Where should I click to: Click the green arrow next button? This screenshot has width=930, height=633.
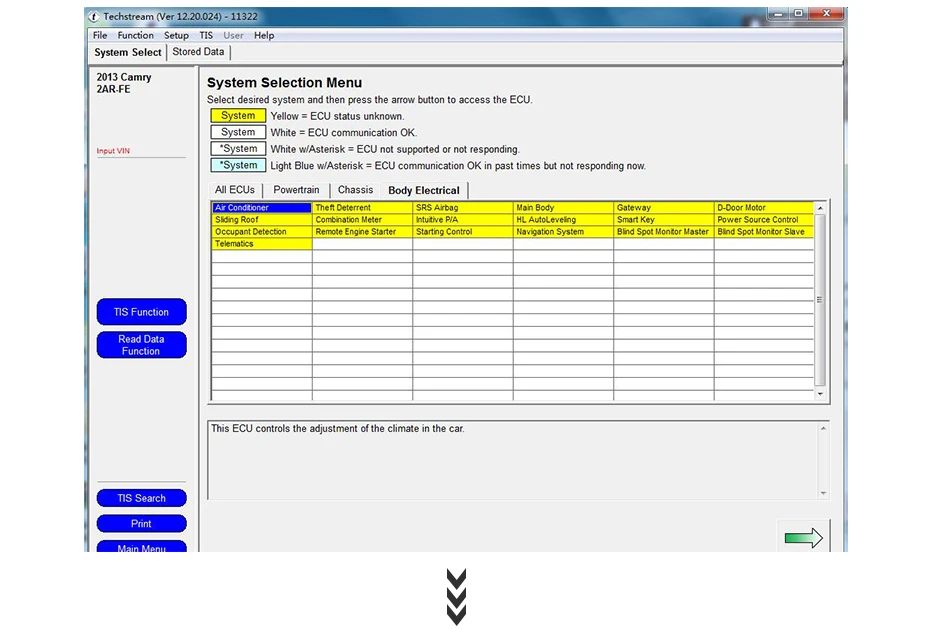click(x=804, y=537)
